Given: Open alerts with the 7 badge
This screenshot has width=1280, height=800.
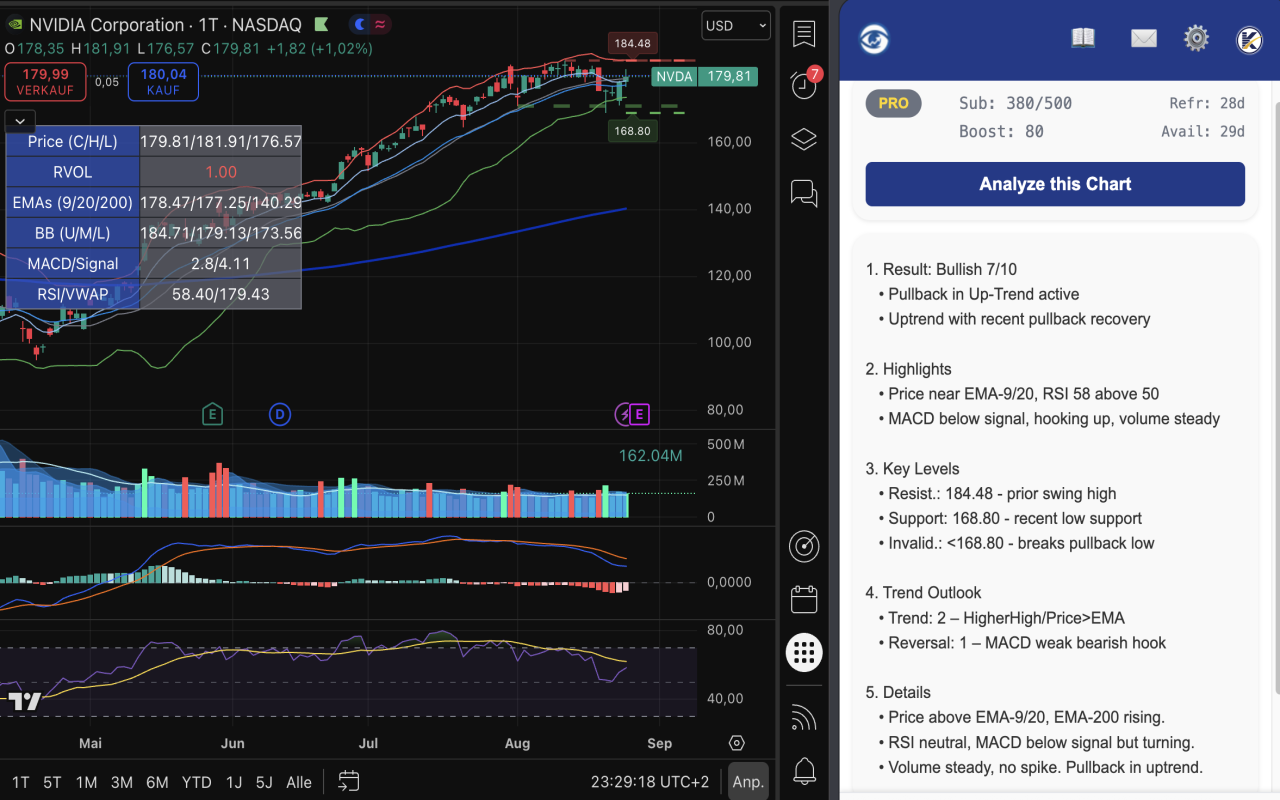Looking at the screenshot, I should [804, 84].
